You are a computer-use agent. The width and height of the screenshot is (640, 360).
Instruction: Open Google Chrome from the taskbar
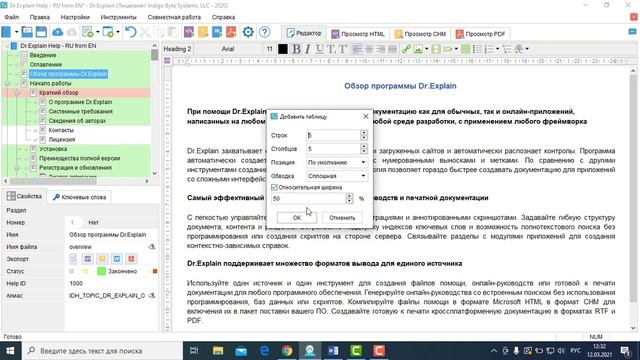tap(287, 351)
